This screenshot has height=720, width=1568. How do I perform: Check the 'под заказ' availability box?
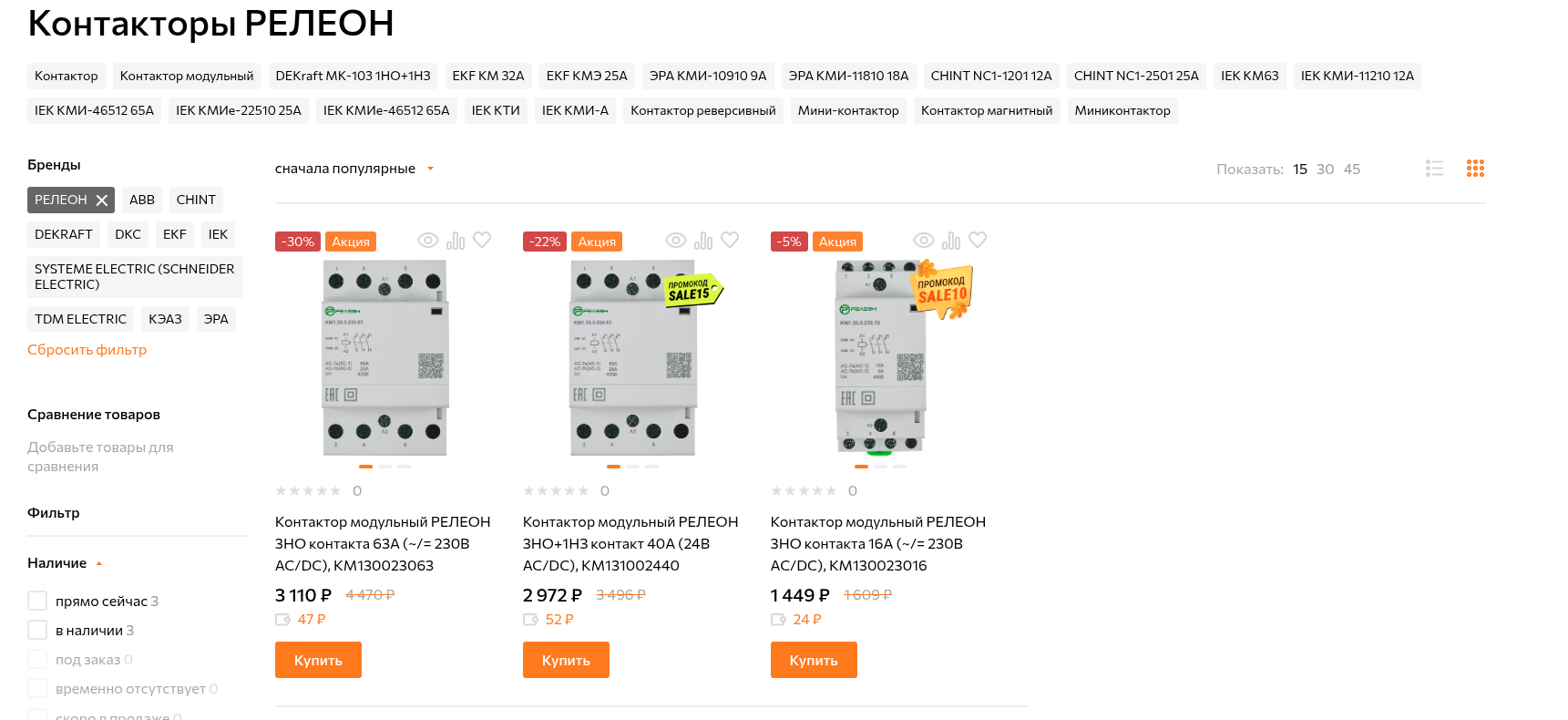[37, 659]
